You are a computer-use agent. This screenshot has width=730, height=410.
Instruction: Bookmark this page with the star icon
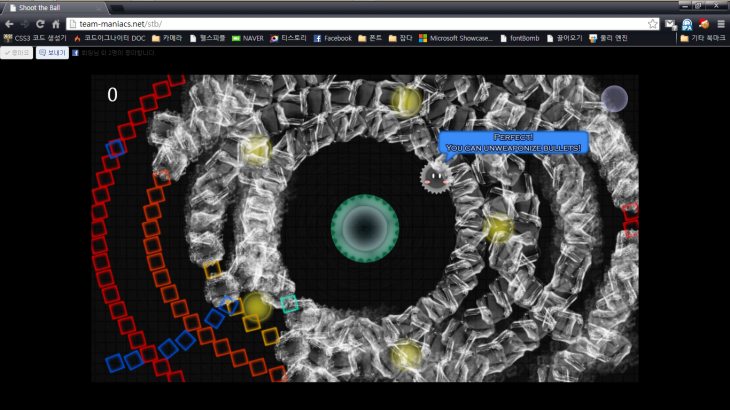(653, 23)
